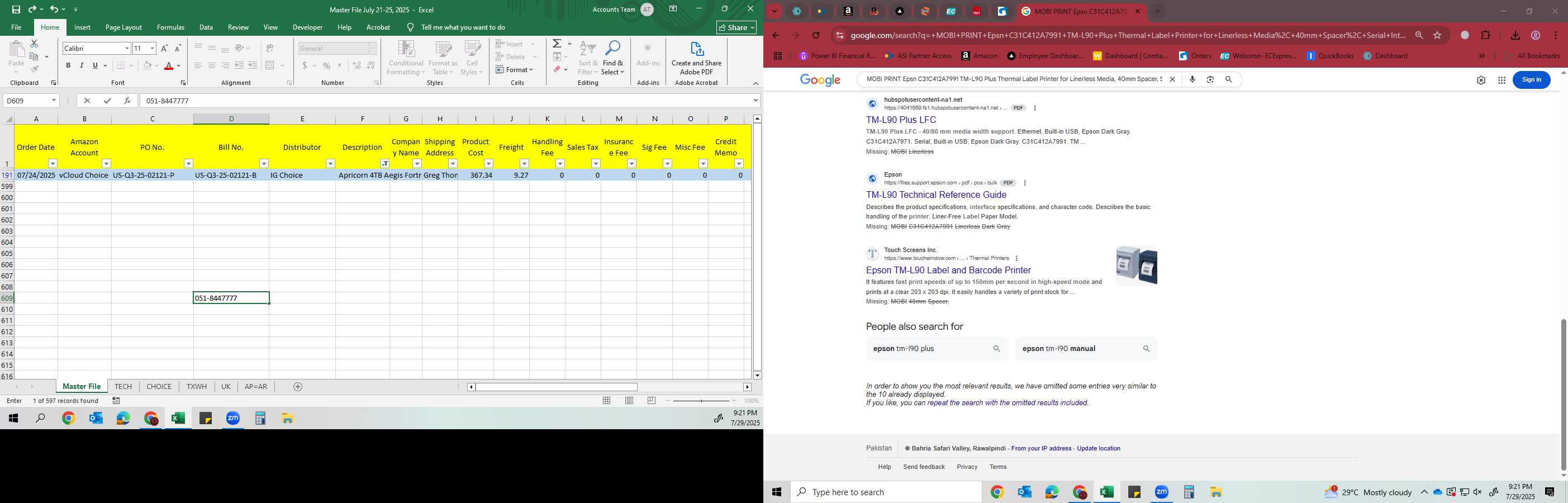Open the TM-L90 Technical Reference Guide result
Screen dimensions: 1568x503
tap(936, 195)
